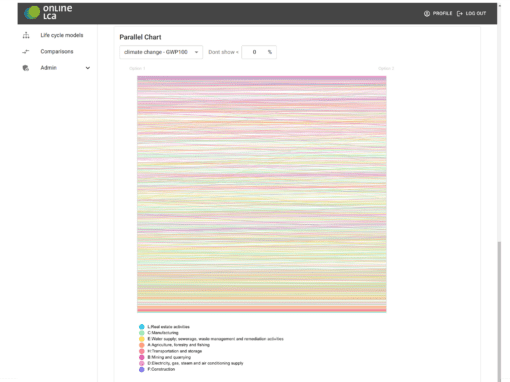Click the dropdown arrow of impact category selector
Image resolution: width=510 pixels, height=382 pixels.
tap(196, 52)
